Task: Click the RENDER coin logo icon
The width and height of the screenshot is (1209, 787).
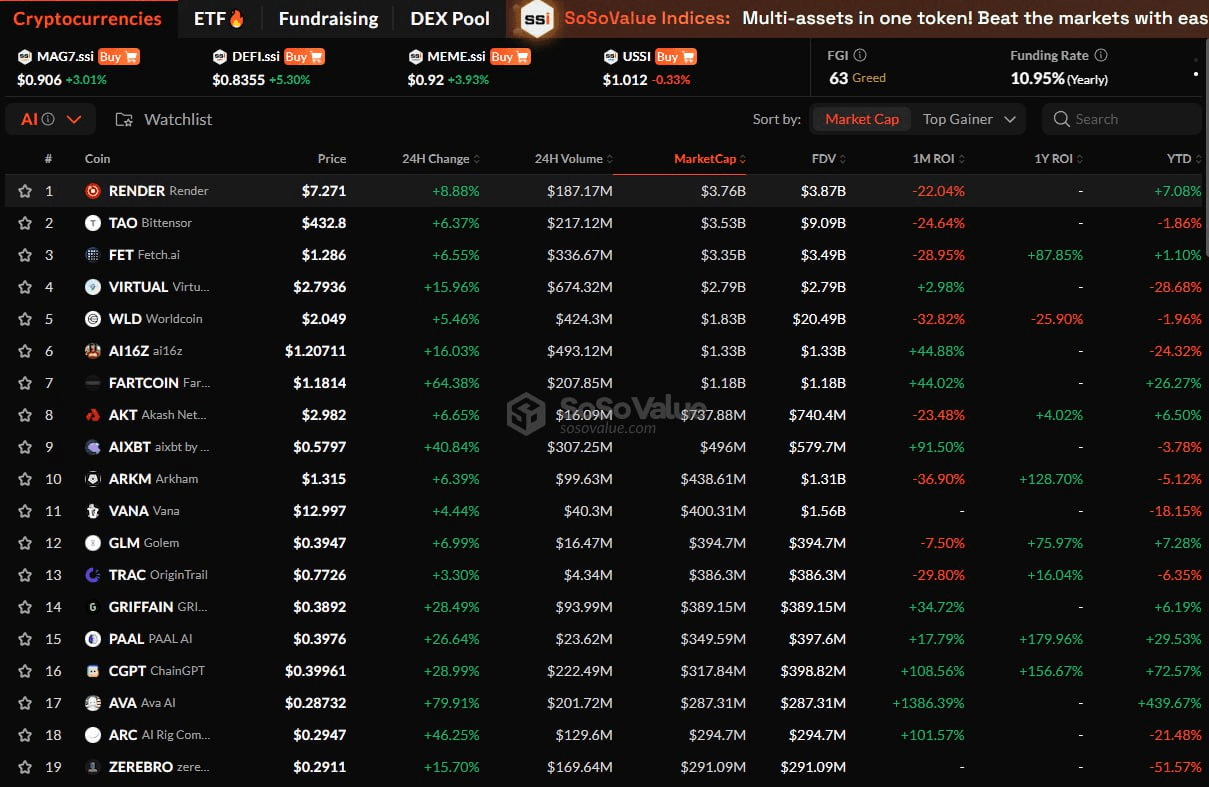Action: point(92,191)
